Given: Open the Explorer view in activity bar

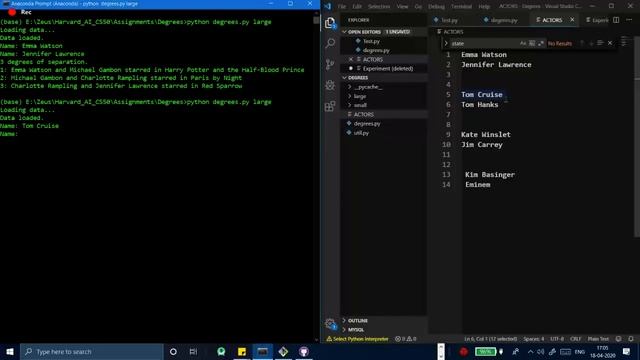Looking at the screenshot, I should click(330, 23).
